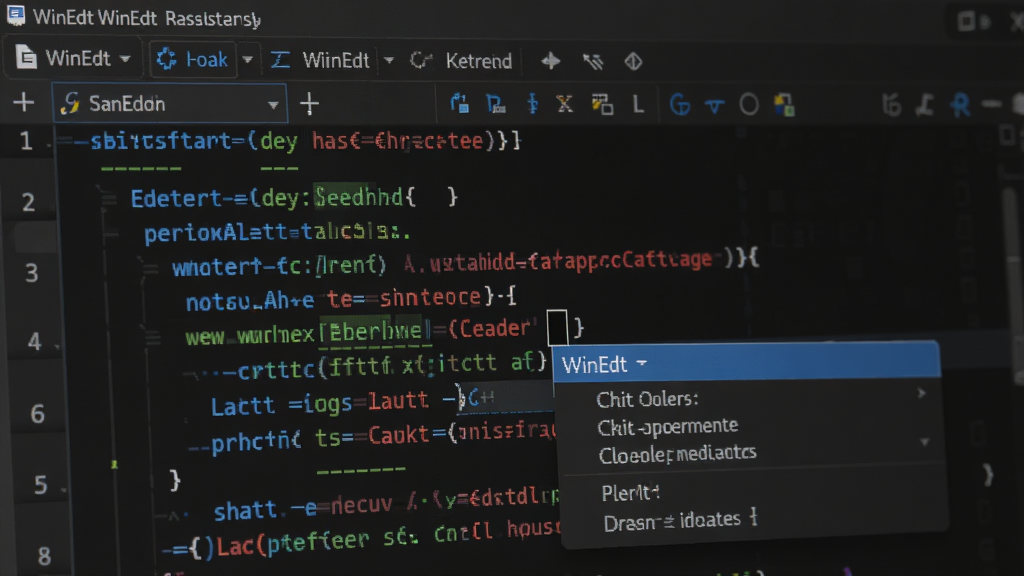Expand the arrow right of WiinEdt in the toolbar
The width and height of the screenshot is (1024, 576).
point(389,61)
